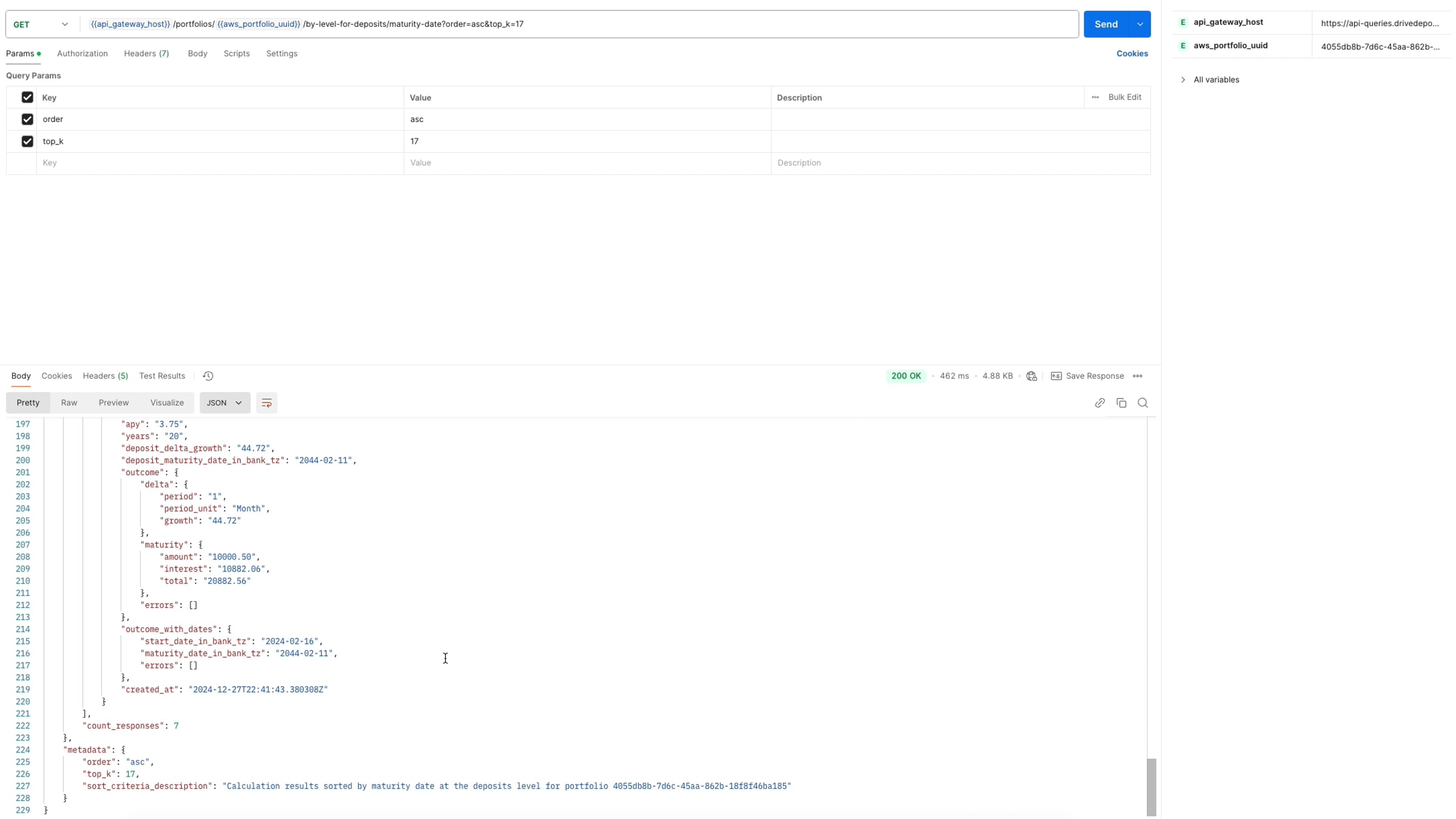Click Bulk Edit ellipsis icon

click(1095, 97)
